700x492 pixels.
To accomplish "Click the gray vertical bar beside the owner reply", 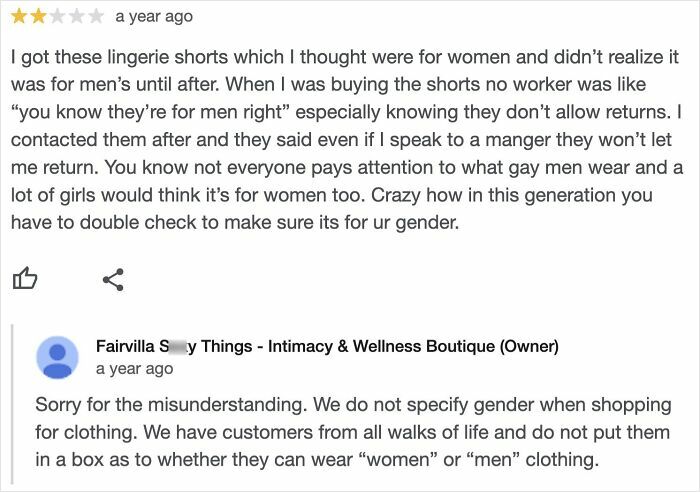I will pyautogui.click(x=13, y=407).
